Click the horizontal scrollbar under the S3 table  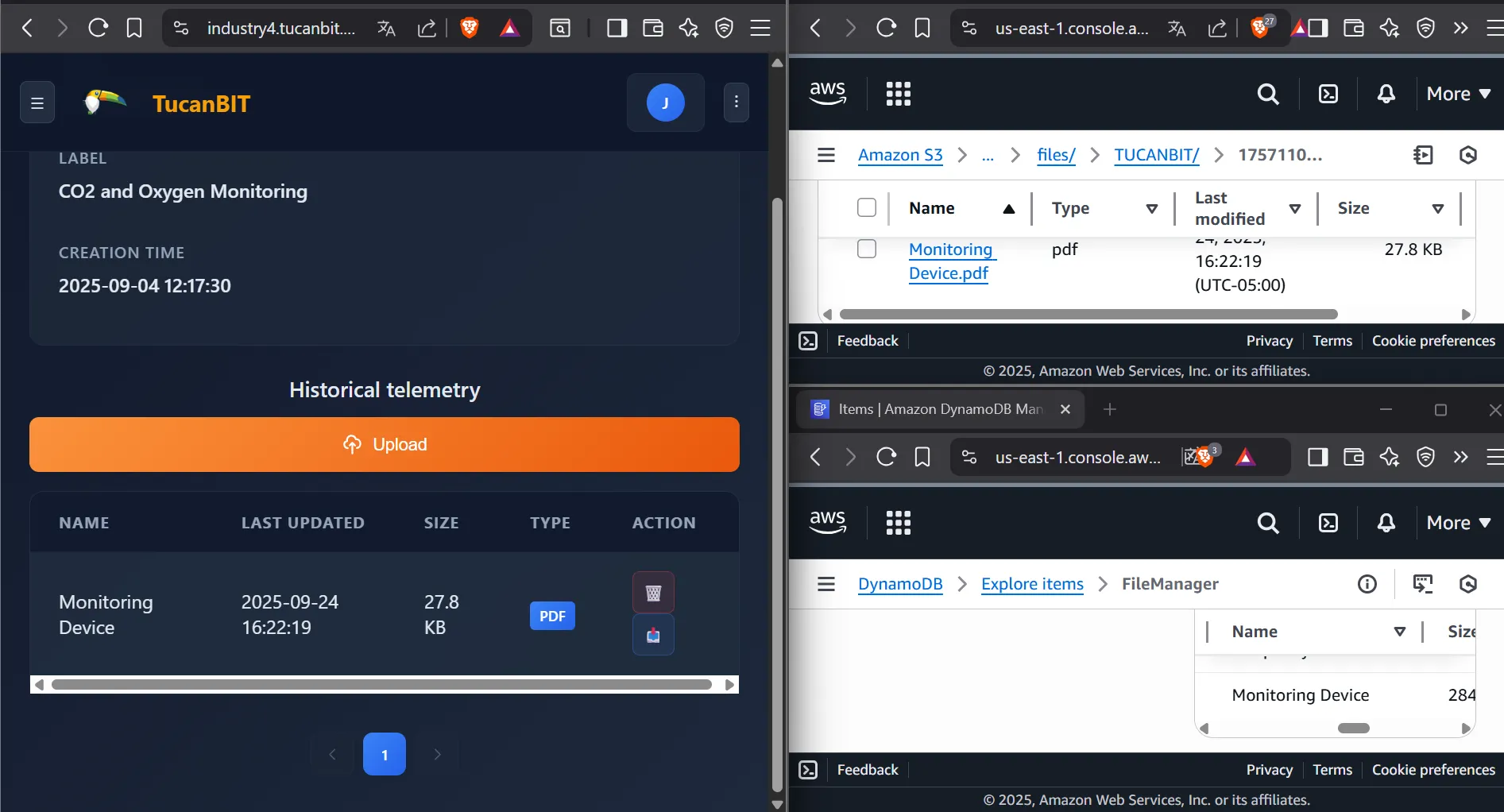pyautogui.click(x=1088, y=314)
